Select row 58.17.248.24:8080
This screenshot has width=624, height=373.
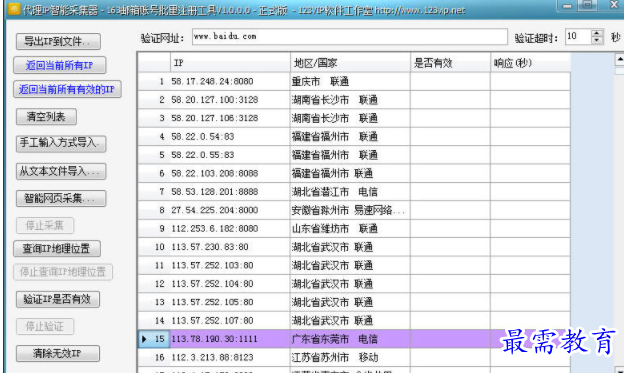[x=354, y=82]
